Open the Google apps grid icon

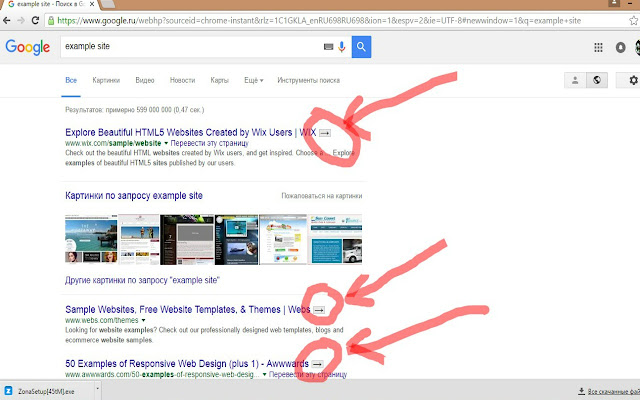(598, 47)
